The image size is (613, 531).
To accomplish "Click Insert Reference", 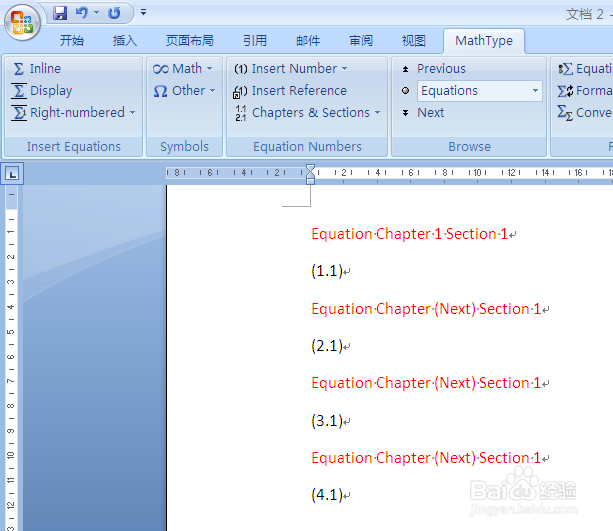I will click(290, 91).
